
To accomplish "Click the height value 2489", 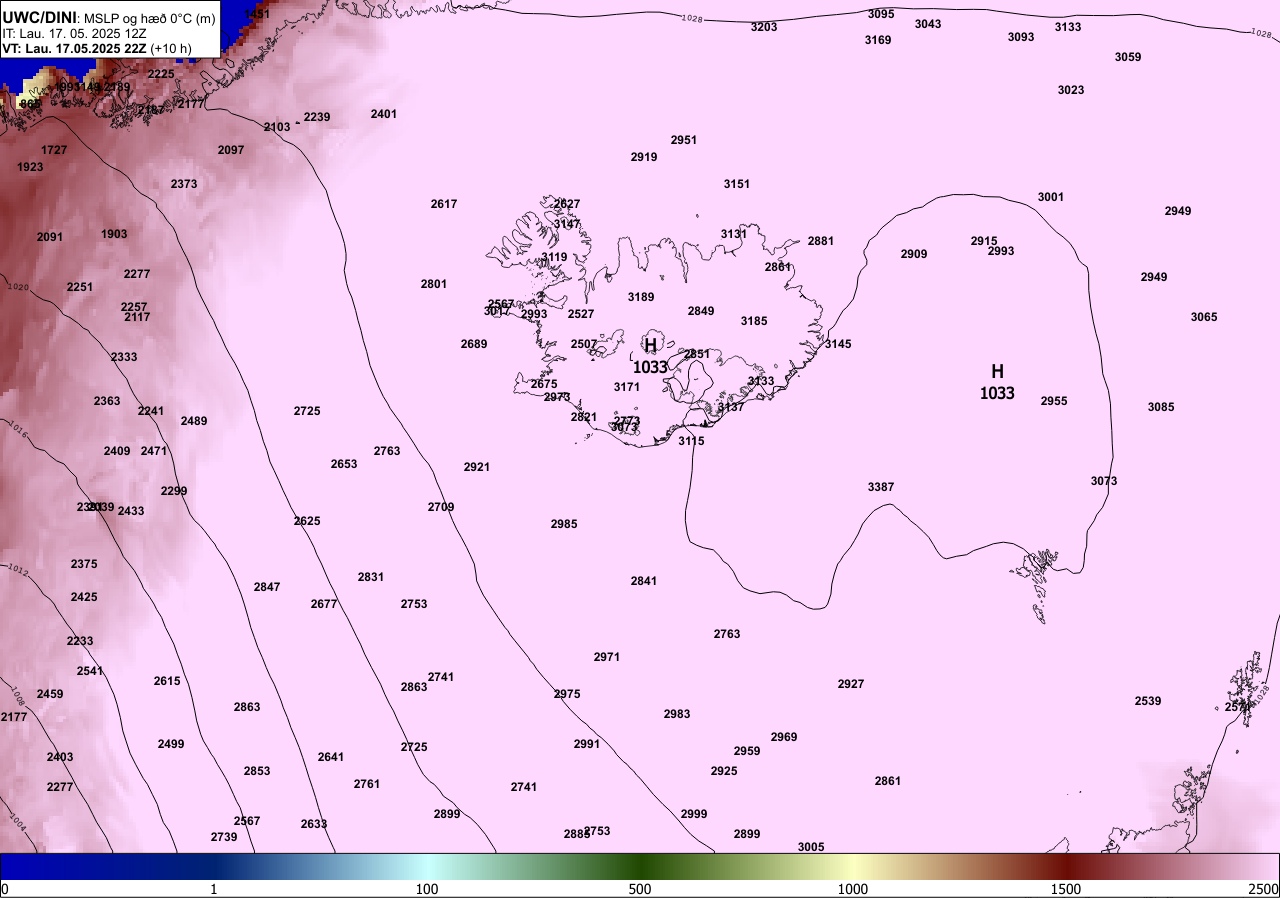I will tap(194, 421).
